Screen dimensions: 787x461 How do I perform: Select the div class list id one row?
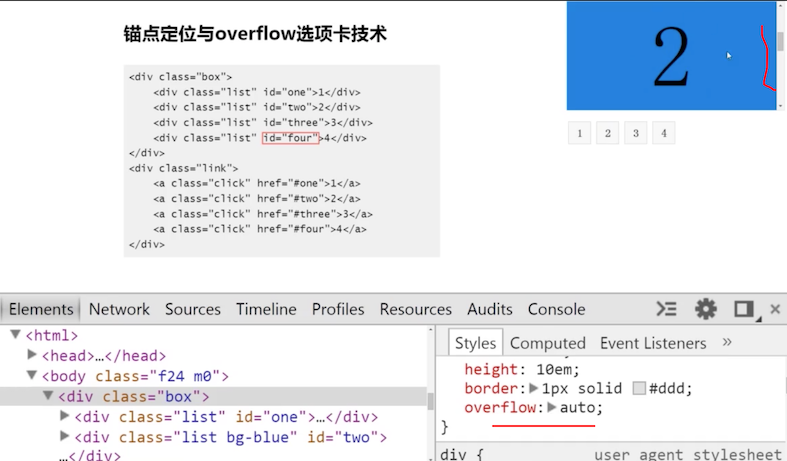(x=213, y=417)
